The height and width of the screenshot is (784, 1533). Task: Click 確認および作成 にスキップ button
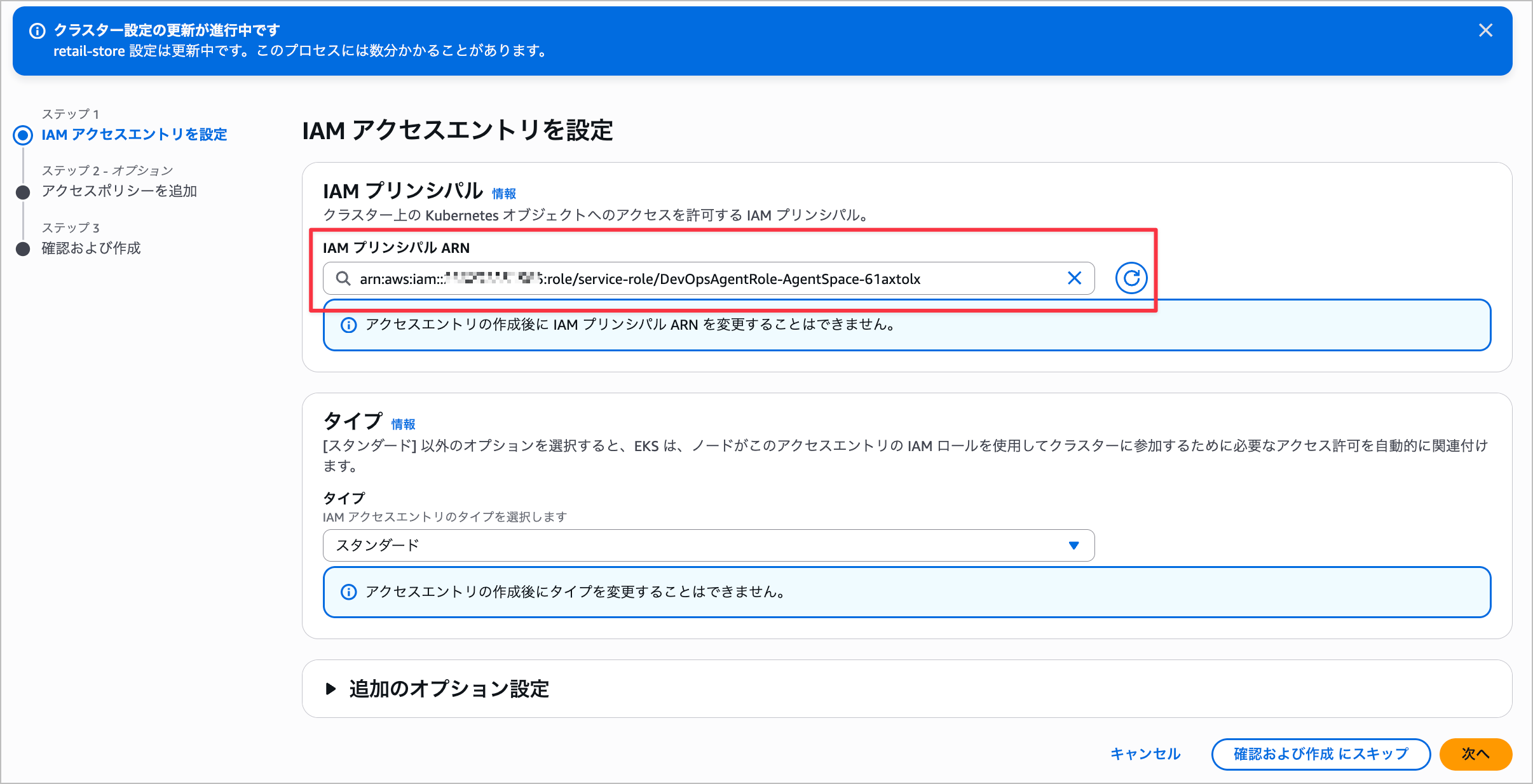coord(1320,754)
